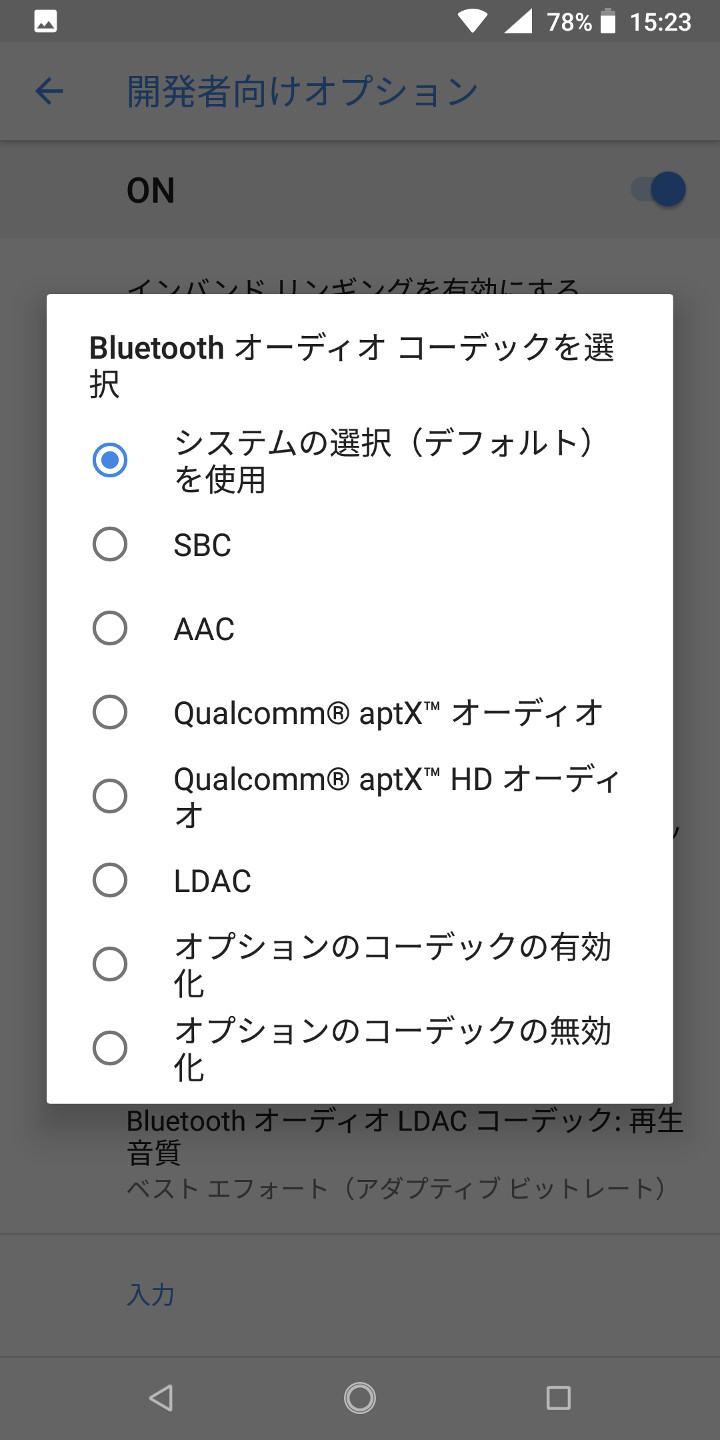Tap the 開発者向けオプション page title
This screenshot has width=720, height=1440.
pyautogui.click(x=302, y=92)
